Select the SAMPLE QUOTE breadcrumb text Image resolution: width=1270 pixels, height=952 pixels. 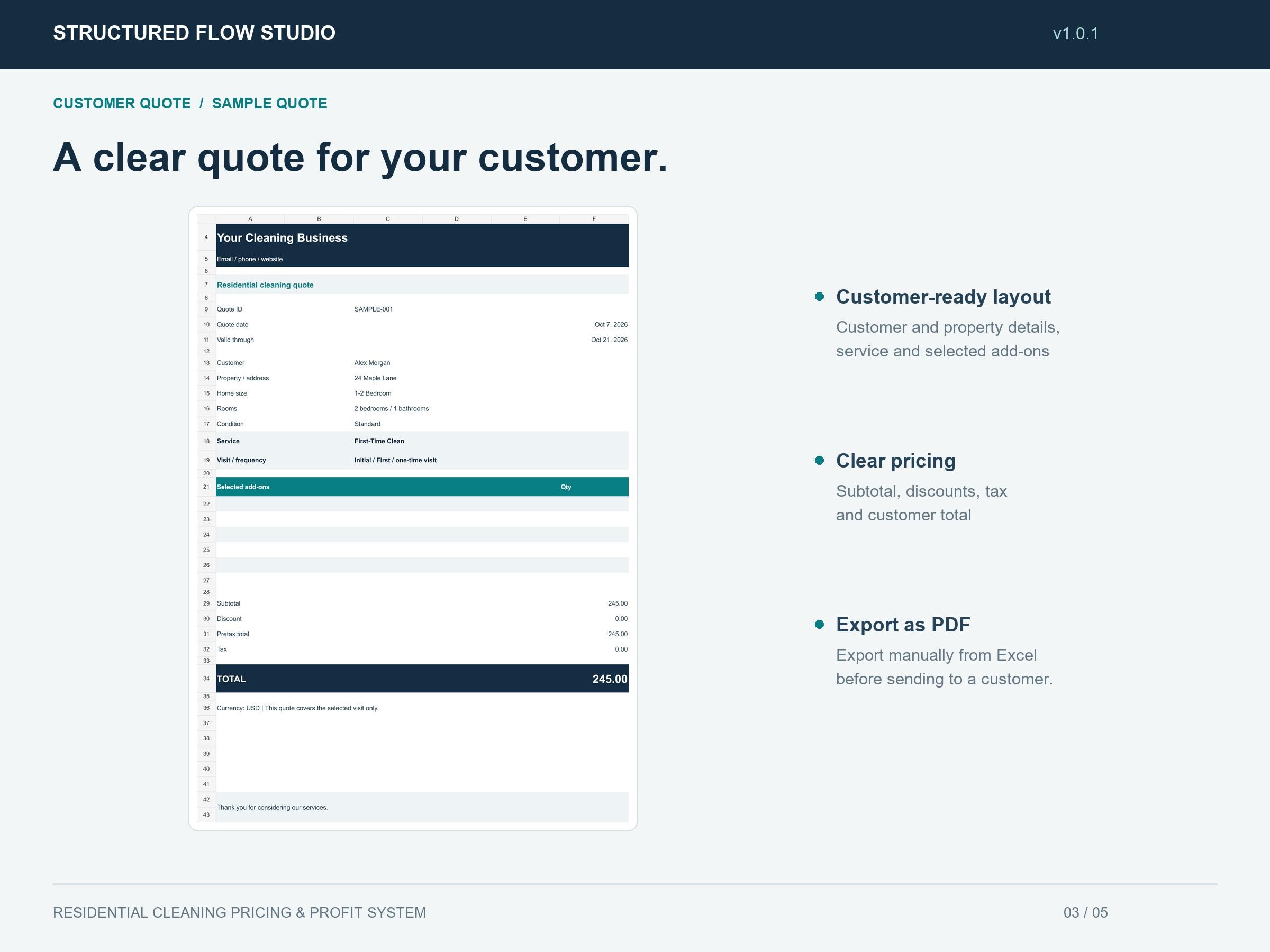tap(270, 103)
